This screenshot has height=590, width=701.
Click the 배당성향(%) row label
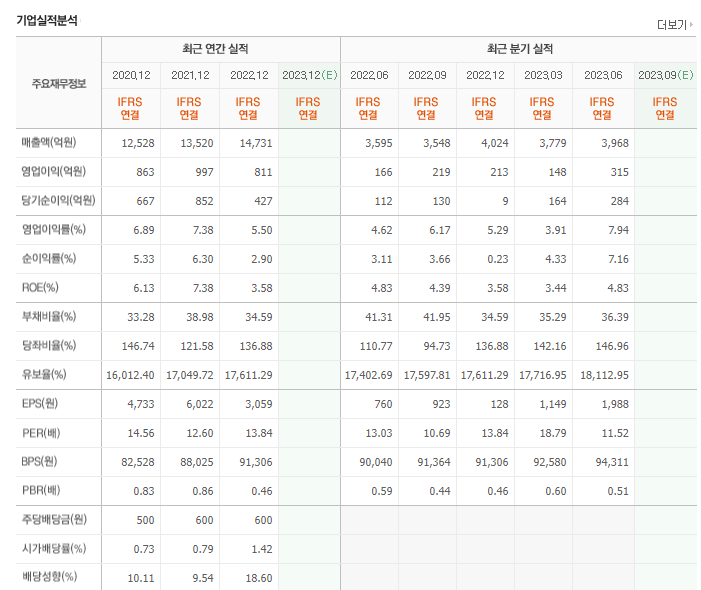pyautogui.click(x=50, y=577)
